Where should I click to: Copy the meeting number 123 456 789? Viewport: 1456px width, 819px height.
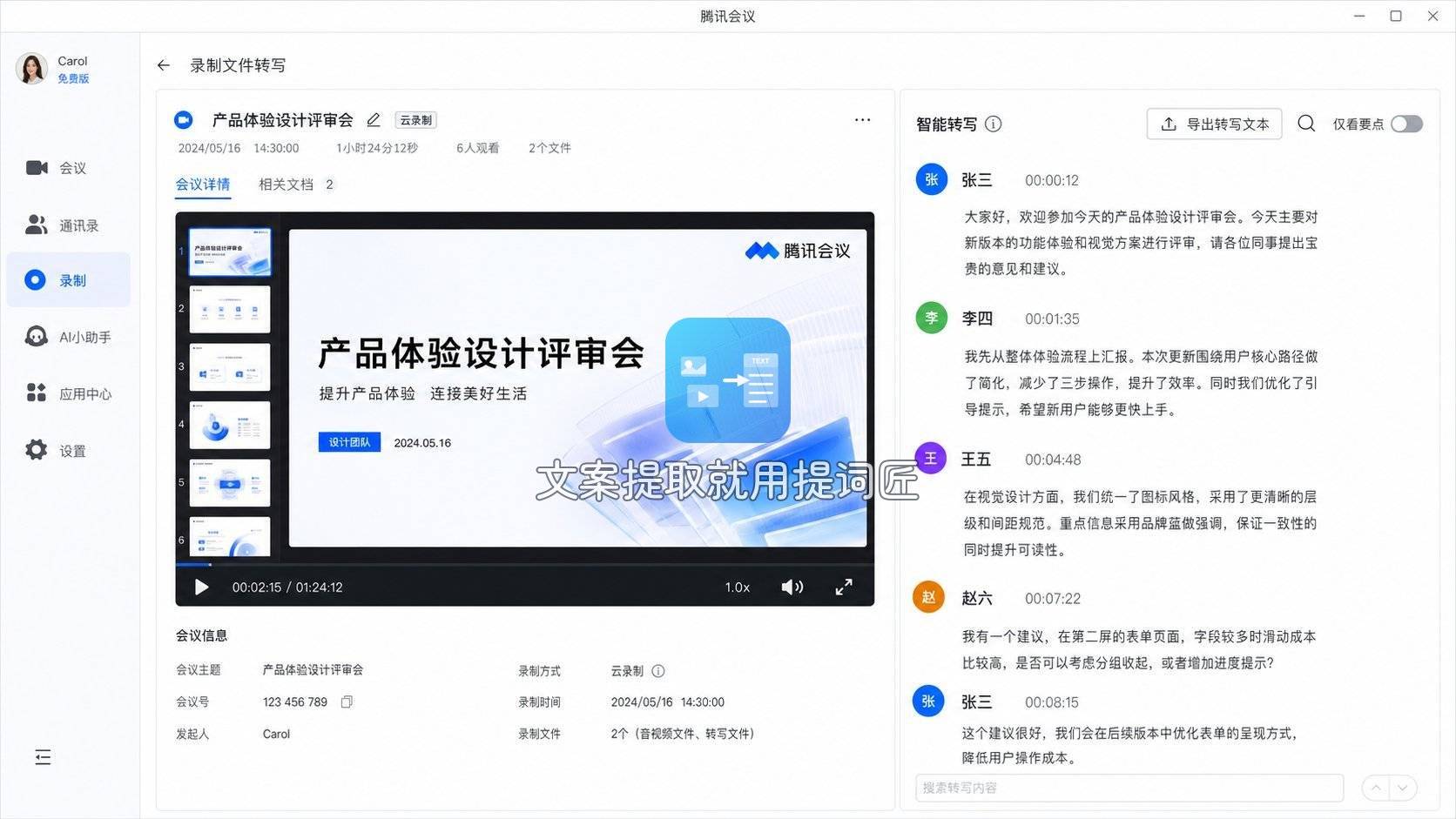coord(347,702)
